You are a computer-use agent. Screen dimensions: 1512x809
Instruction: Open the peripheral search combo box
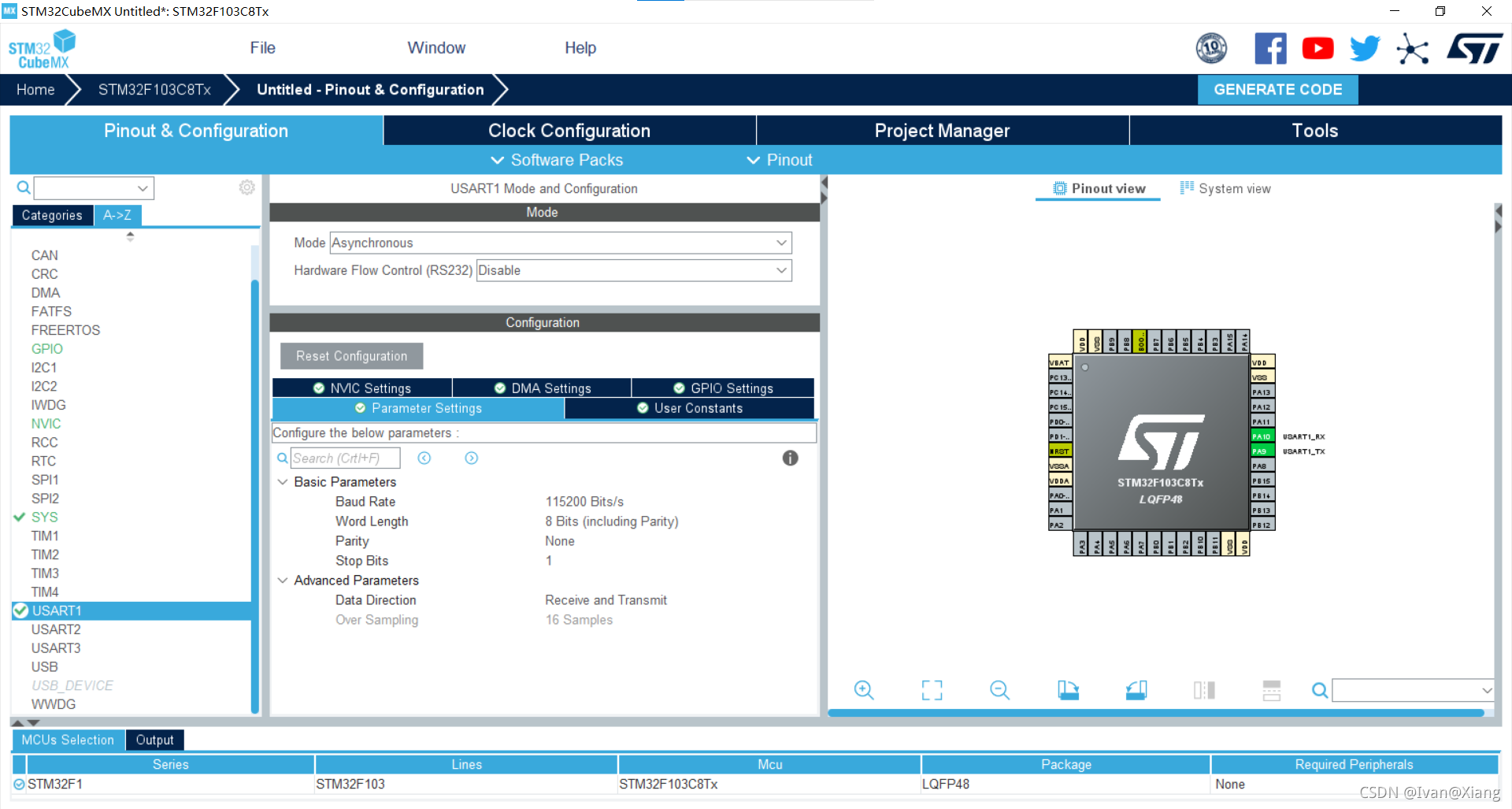pyautogui.click(x=94, y=187)
